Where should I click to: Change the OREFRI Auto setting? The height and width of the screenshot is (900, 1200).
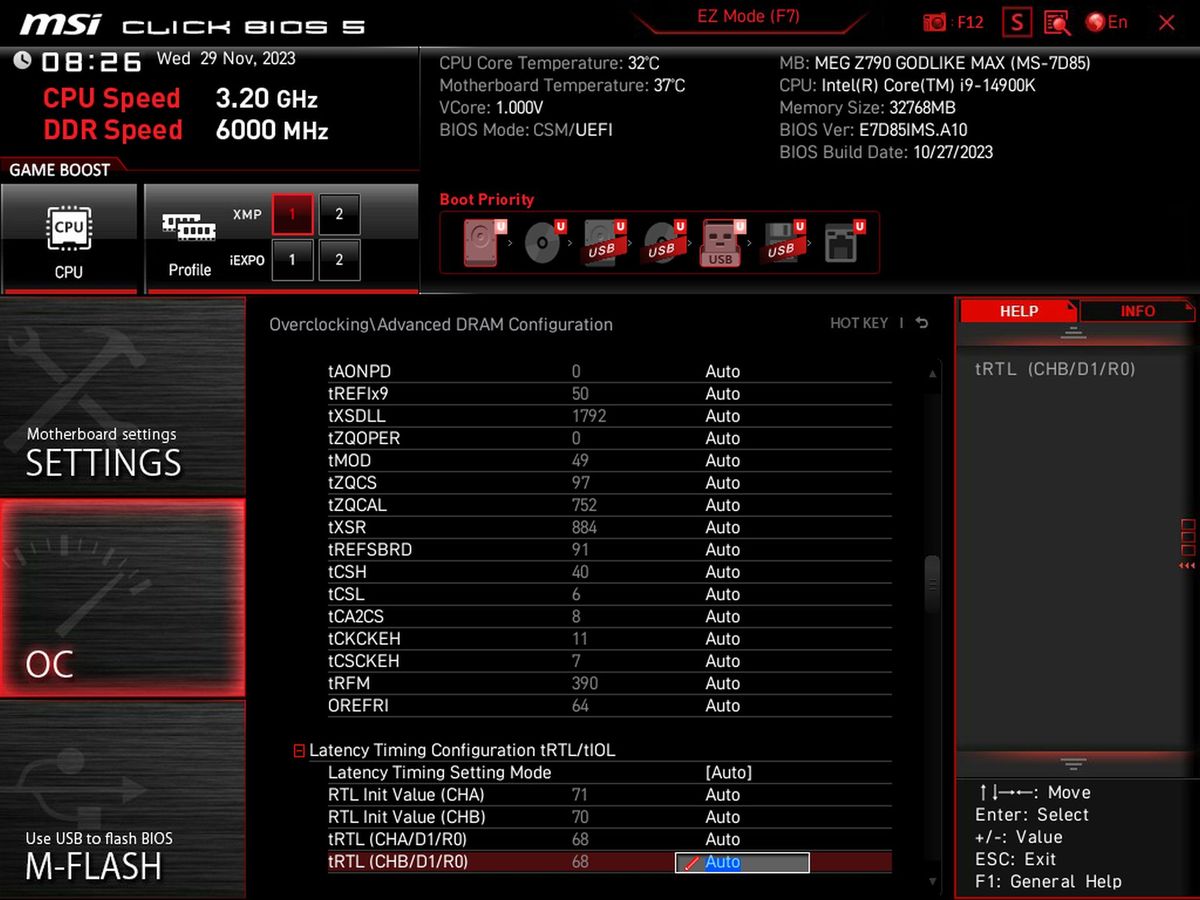click(x=722, y=706)
